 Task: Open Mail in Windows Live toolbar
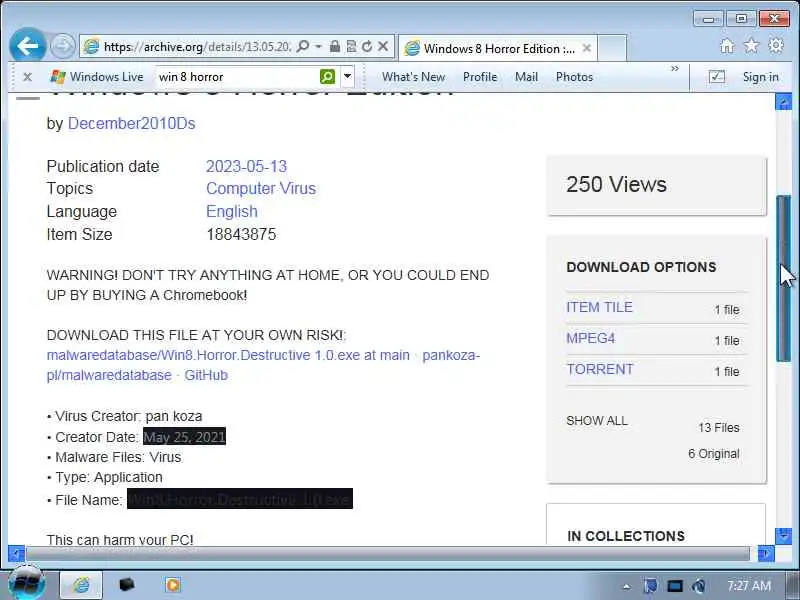click(526, 77)
